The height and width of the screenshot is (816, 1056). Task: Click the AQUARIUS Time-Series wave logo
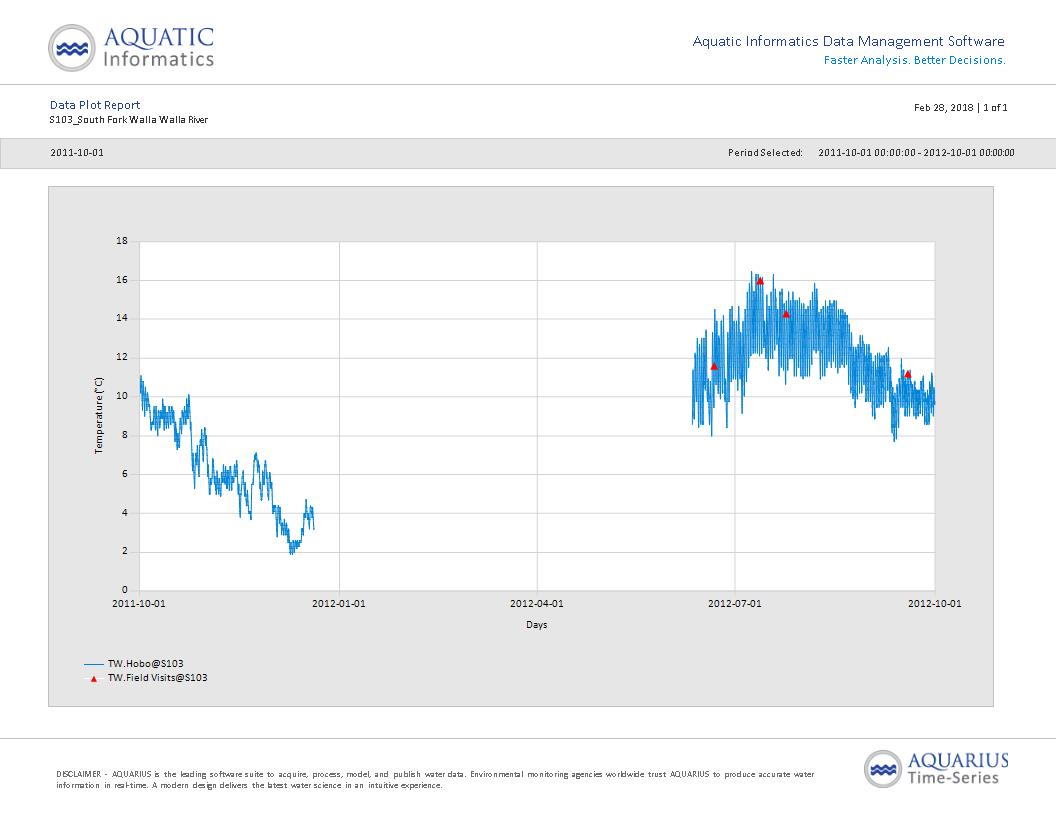click(x=883, y=769)
